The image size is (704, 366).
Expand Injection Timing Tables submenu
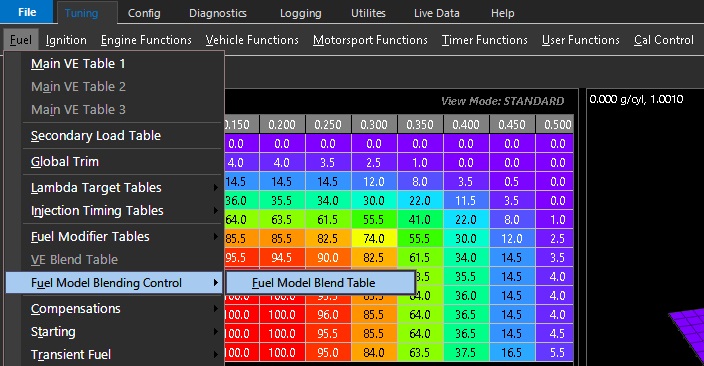114,211
